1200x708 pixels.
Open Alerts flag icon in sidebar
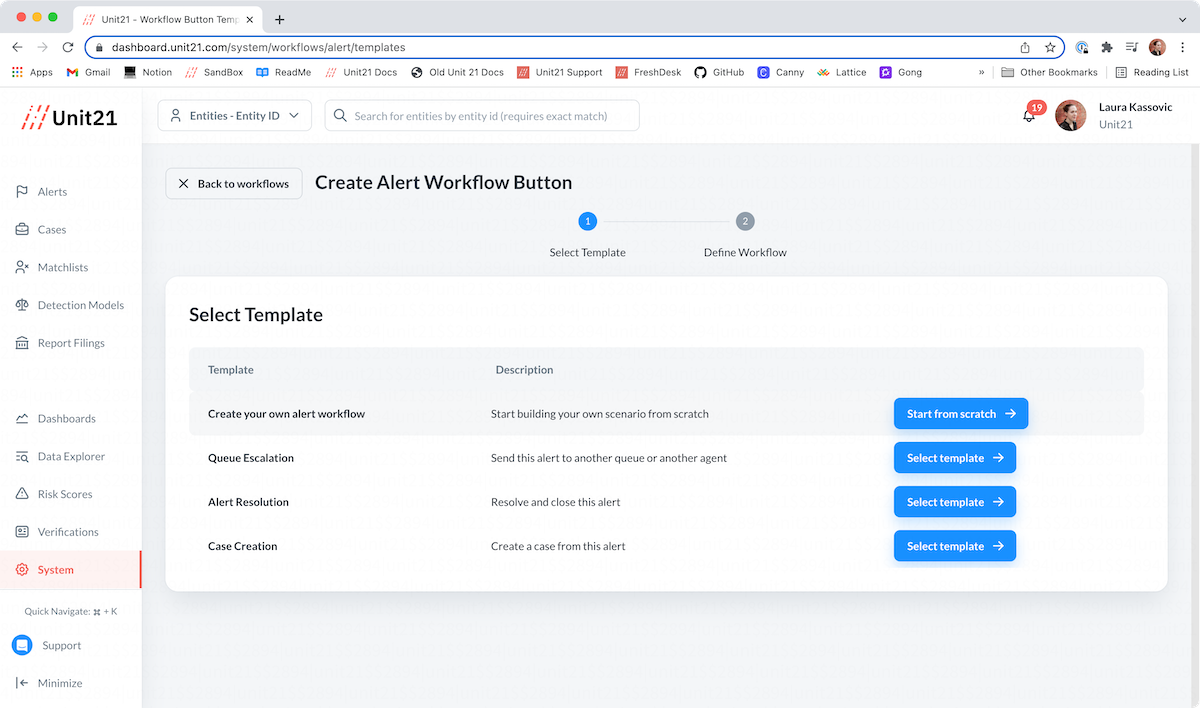point(22,192)
